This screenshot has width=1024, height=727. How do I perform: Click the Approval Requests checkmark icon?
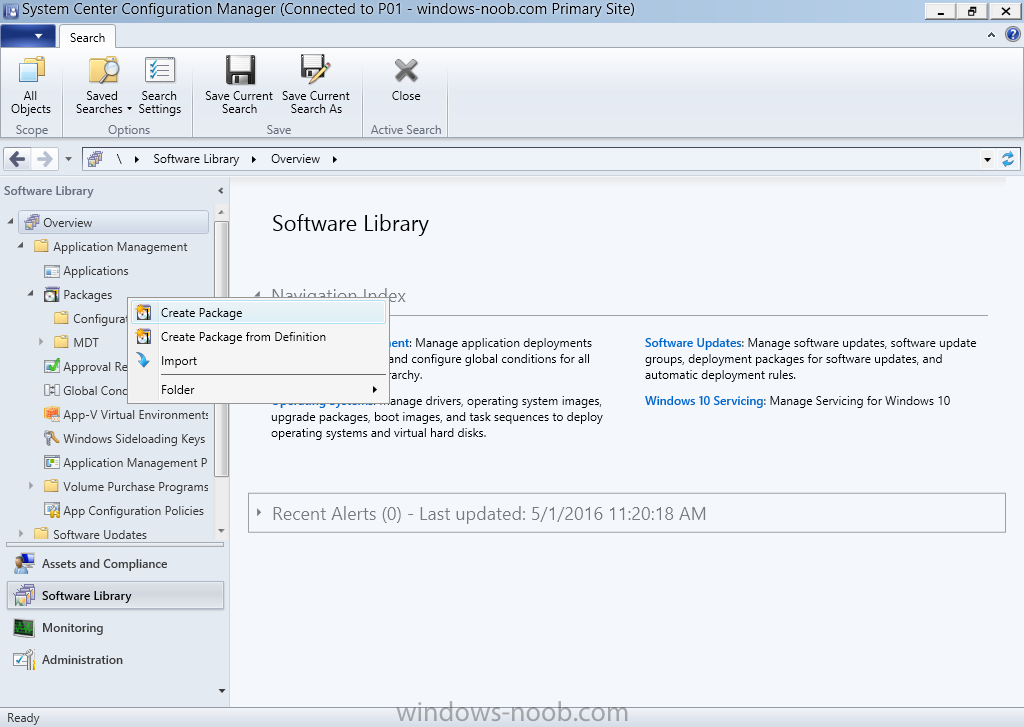52,366
